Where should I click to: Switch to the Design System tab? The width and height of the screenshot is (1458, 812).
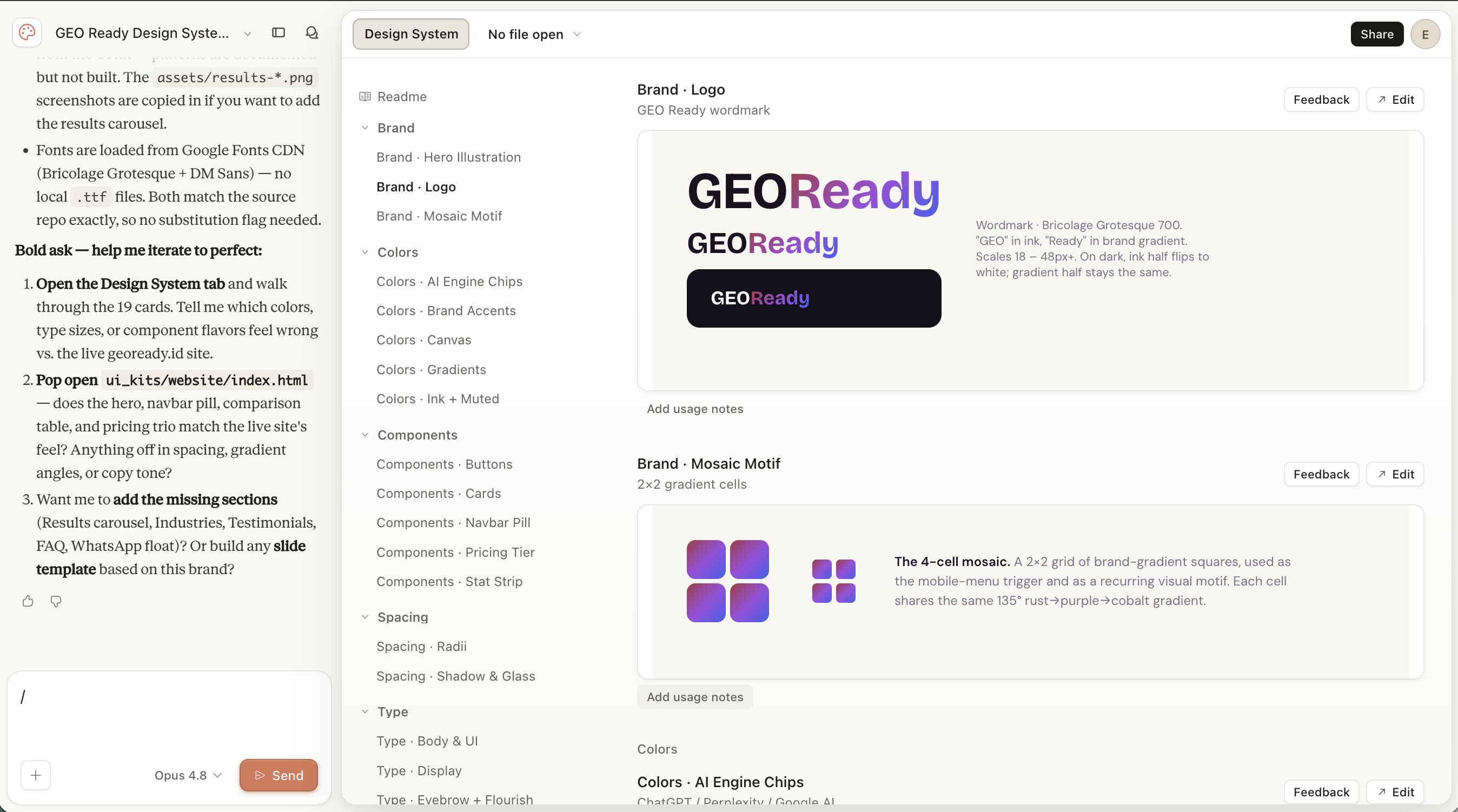411,34
